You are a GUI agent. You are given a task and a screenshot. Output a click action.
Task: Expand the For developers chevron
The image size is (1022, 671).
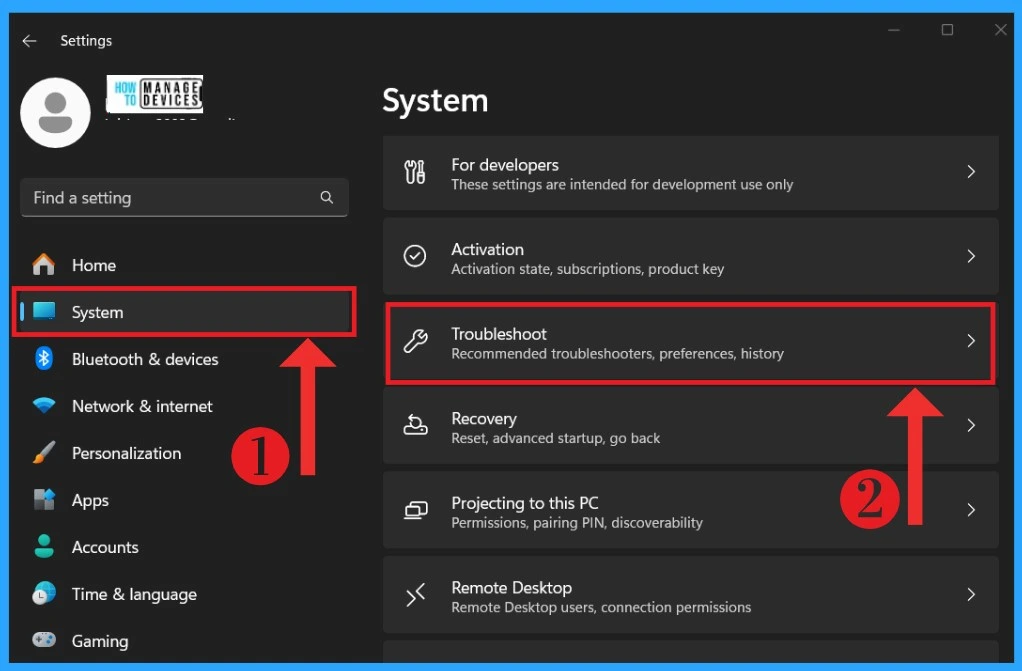970,172
